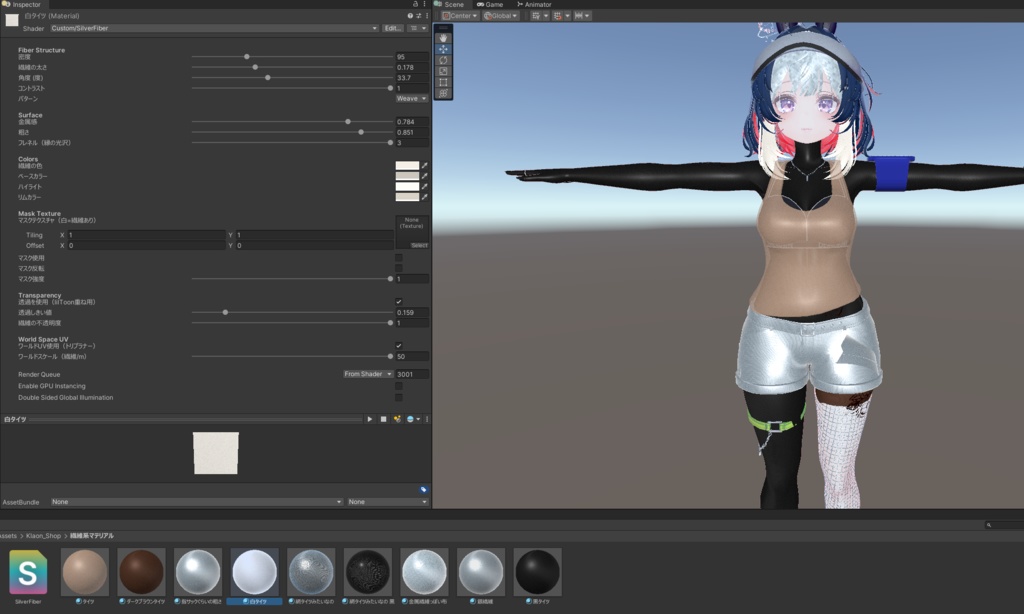Click the blue asset label tag icon
The height and width of the screenshot is (614, 1024).
tap(423, 489)
